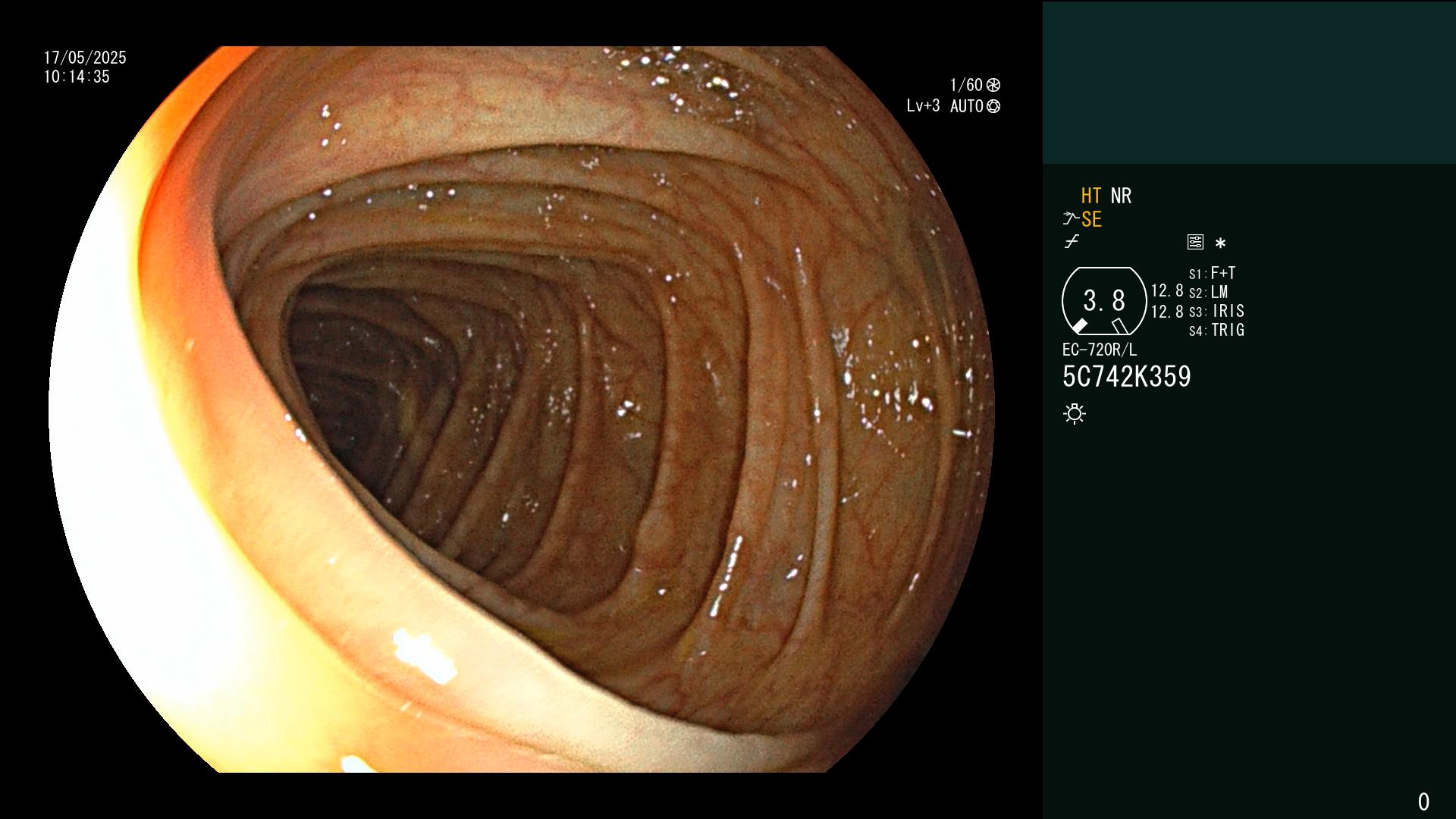This screenshot has width=1456, height=819.
Task: Click the 3.8 channel diameter value
Action: pos(1104,301)
